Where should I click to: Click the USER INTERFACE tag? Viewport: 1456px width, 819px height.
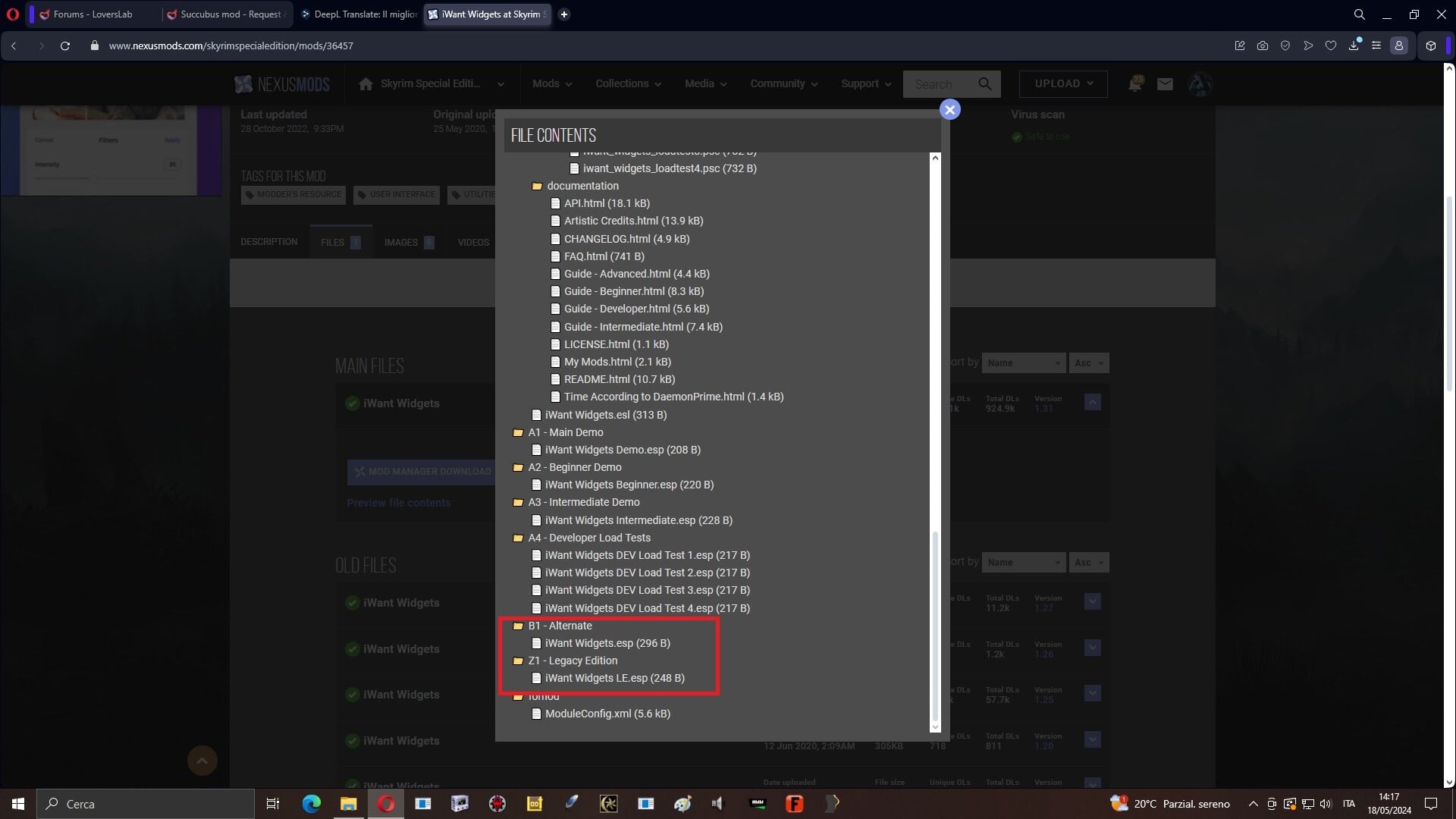397,195
